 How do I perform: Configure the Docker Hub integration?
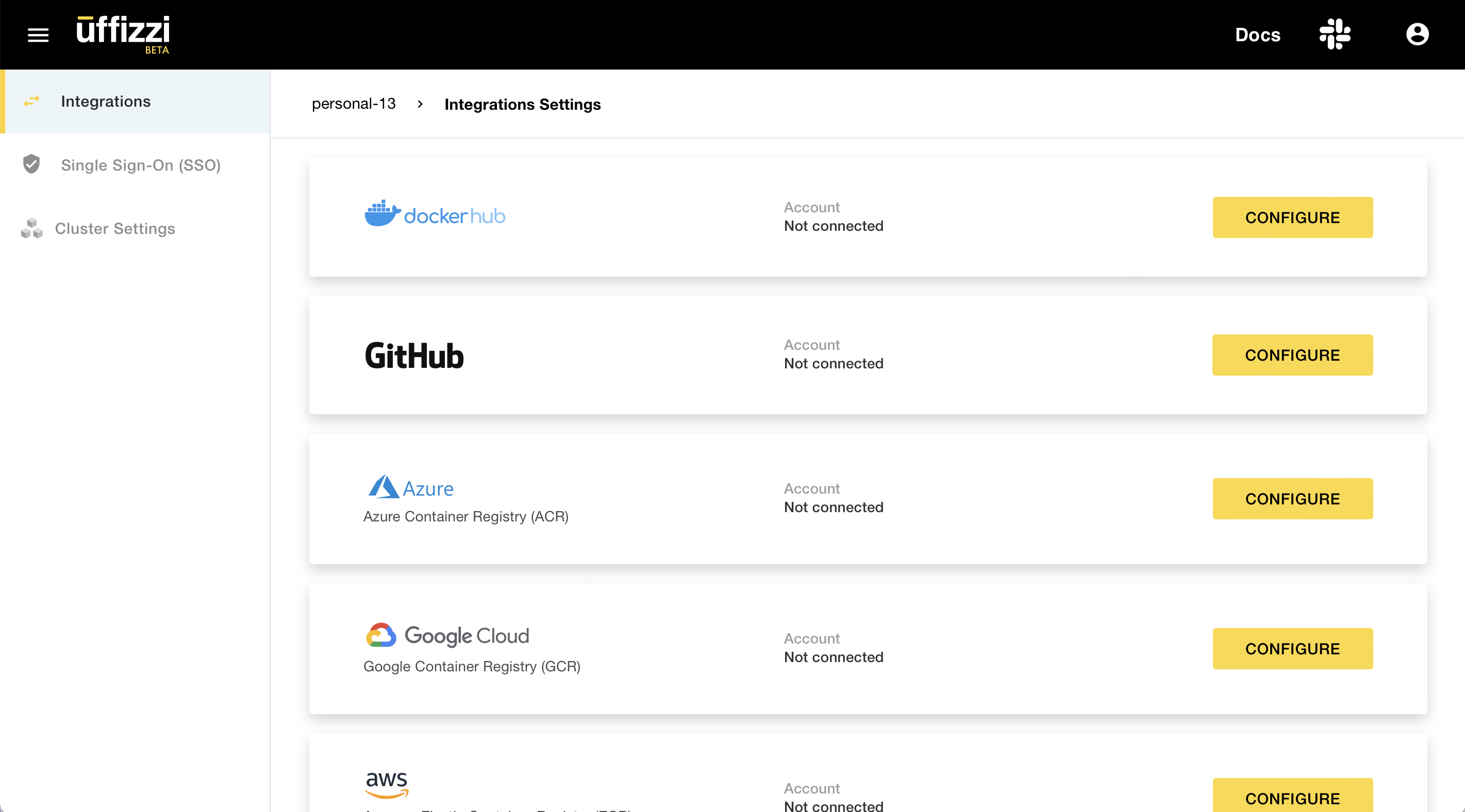click(1292, 217)
